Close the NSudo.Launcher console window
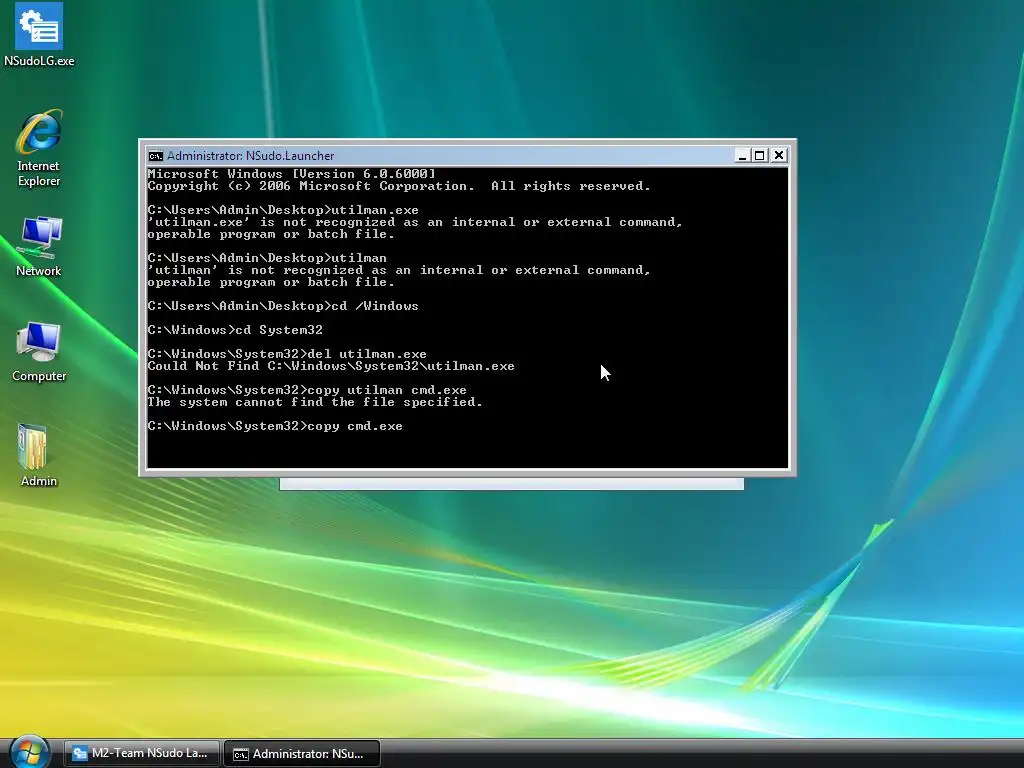Screen dimensions: 1024x768 779,155
